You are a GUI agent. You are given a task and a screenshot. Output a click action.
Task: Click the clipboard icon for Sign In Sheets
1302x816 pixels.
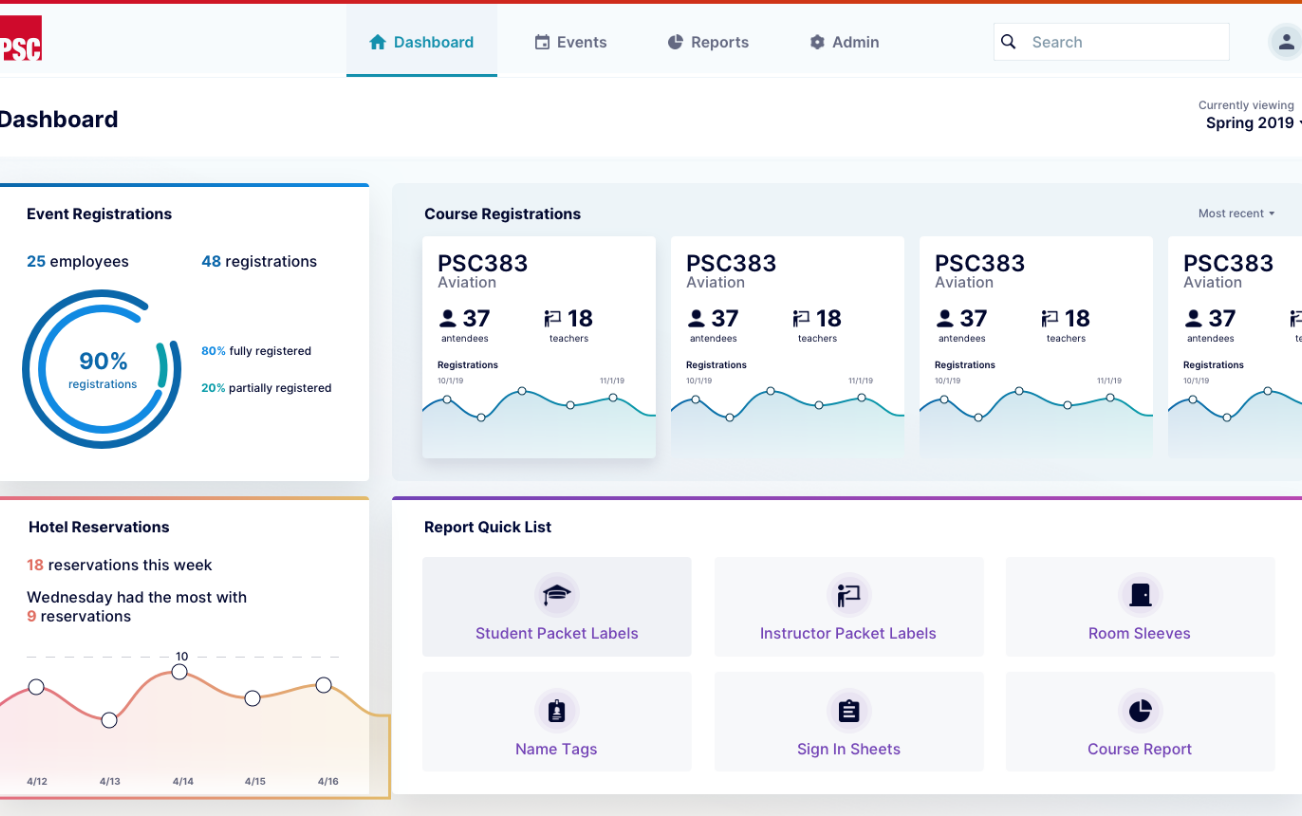848,711
